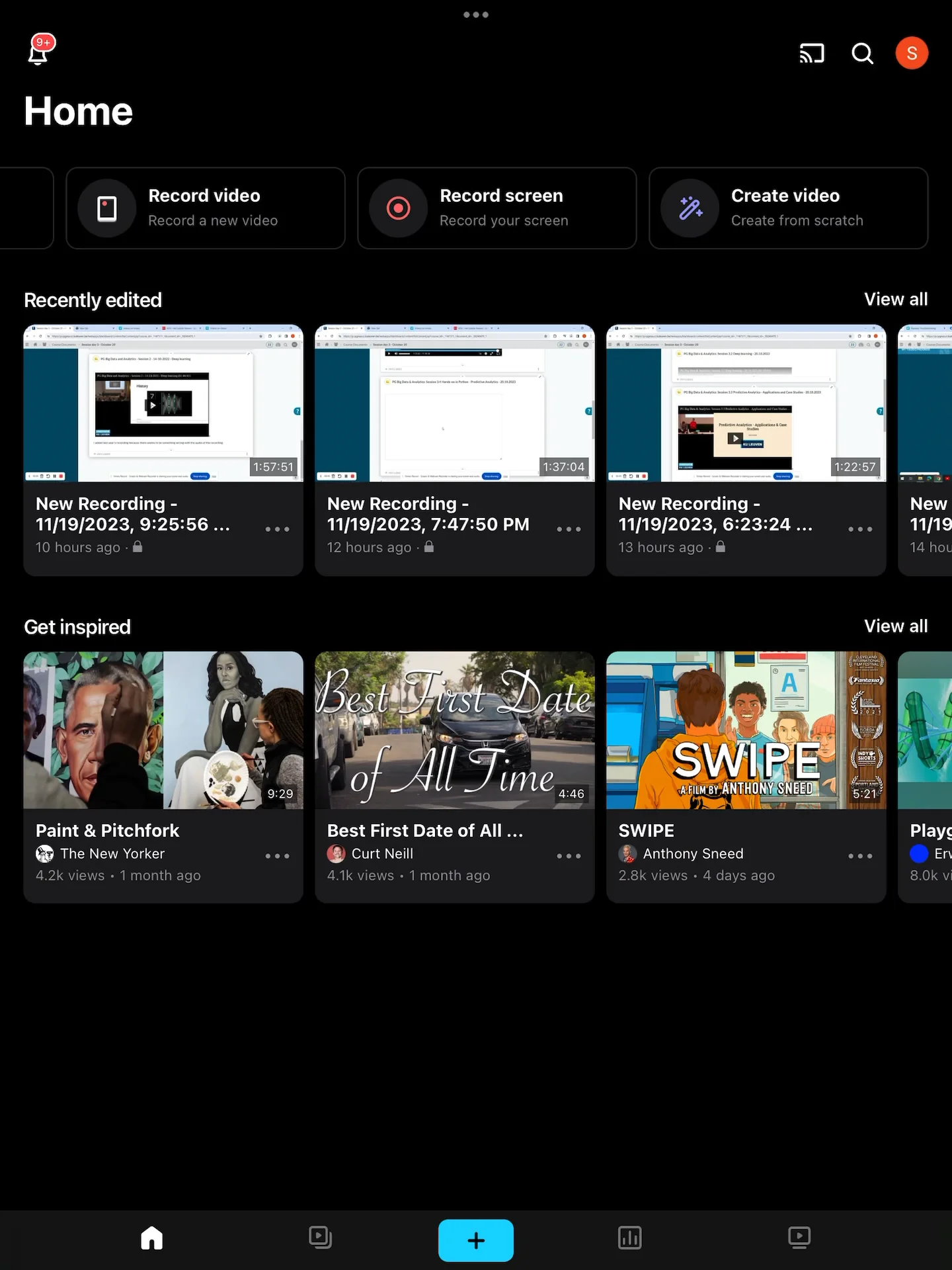Viewport: 952px width, 1270px height.
Task: View all Get inspired videos
Action: 896,626
